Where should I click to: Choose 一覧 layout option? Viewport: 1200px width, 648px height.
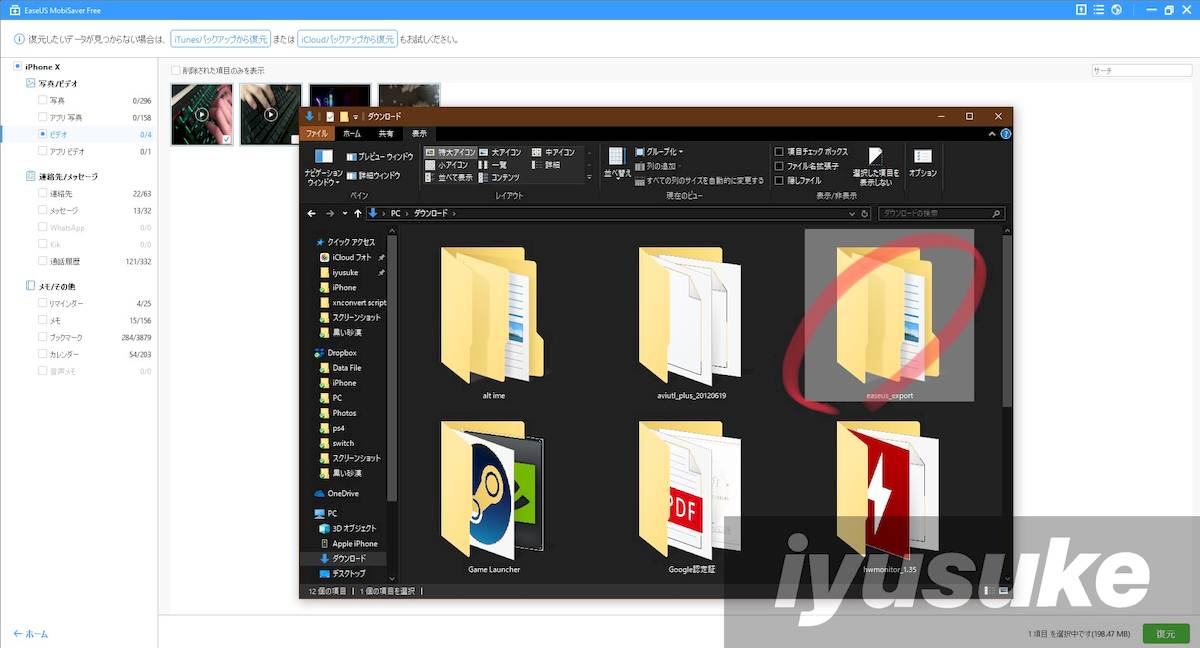coord(494,165)
